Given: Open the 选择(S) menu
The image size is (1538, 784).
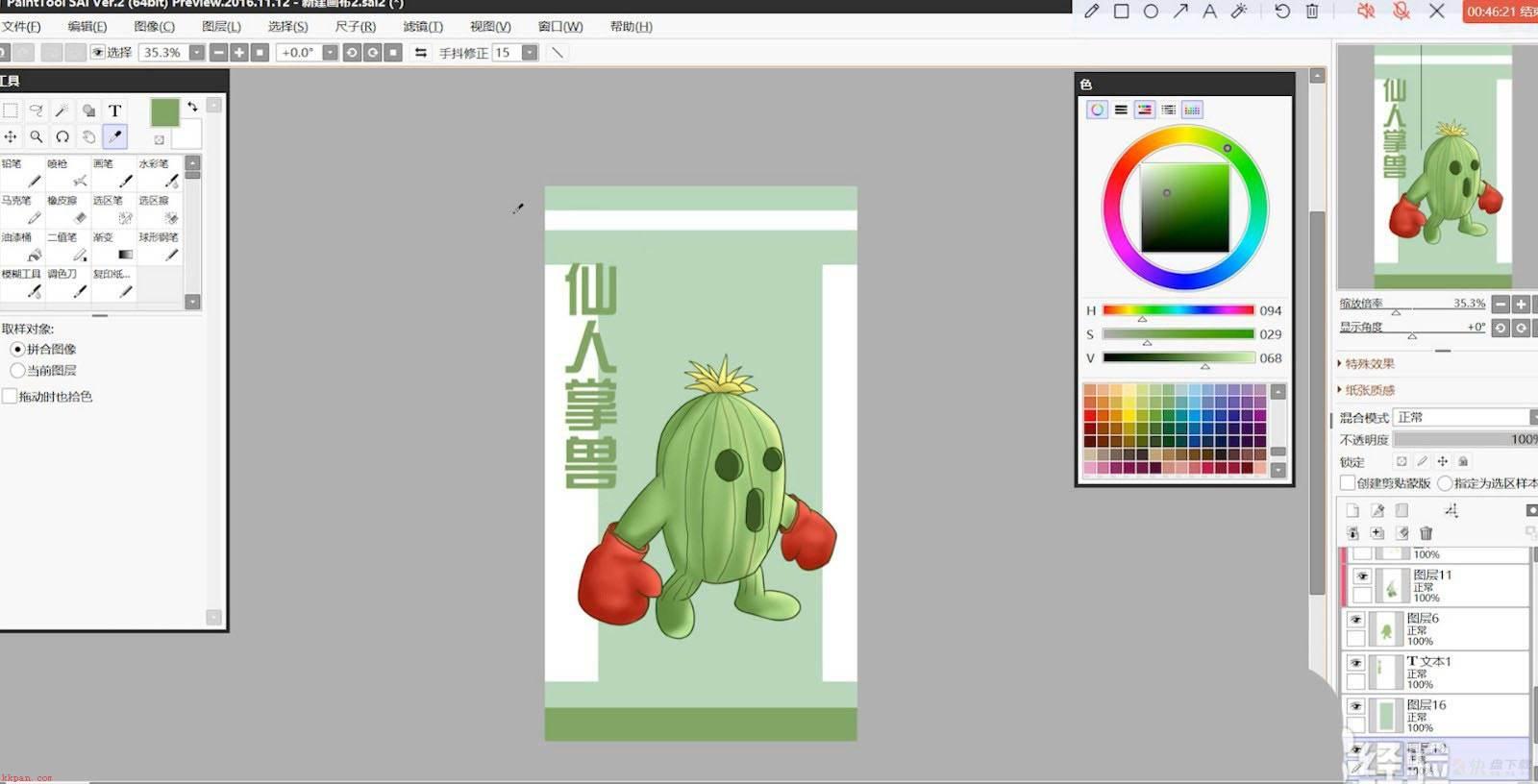Looking at the screenshot, I should click(x=287, y=26).
